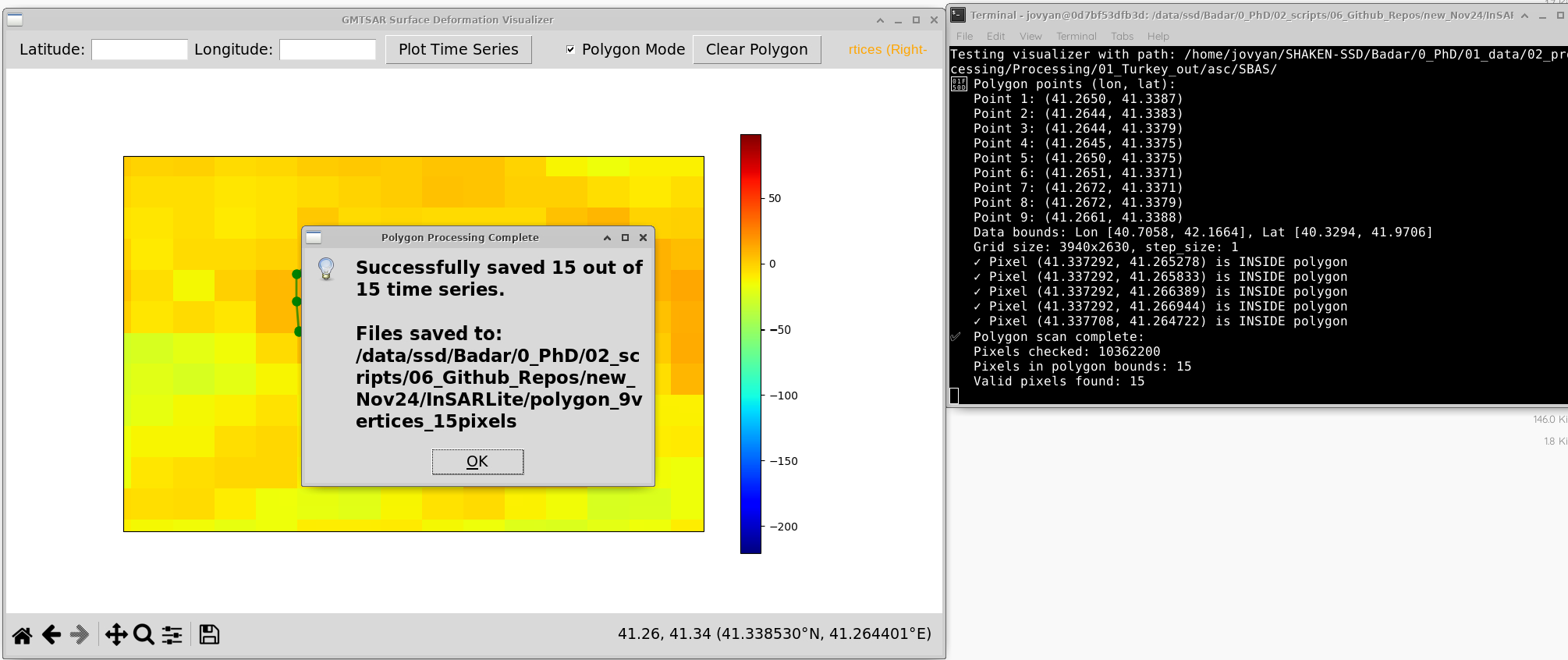The height and width of the screenshot is (660, 1568).
Task: Toggle the Polygon Mode checkbox
Action: tap(570, 49)
